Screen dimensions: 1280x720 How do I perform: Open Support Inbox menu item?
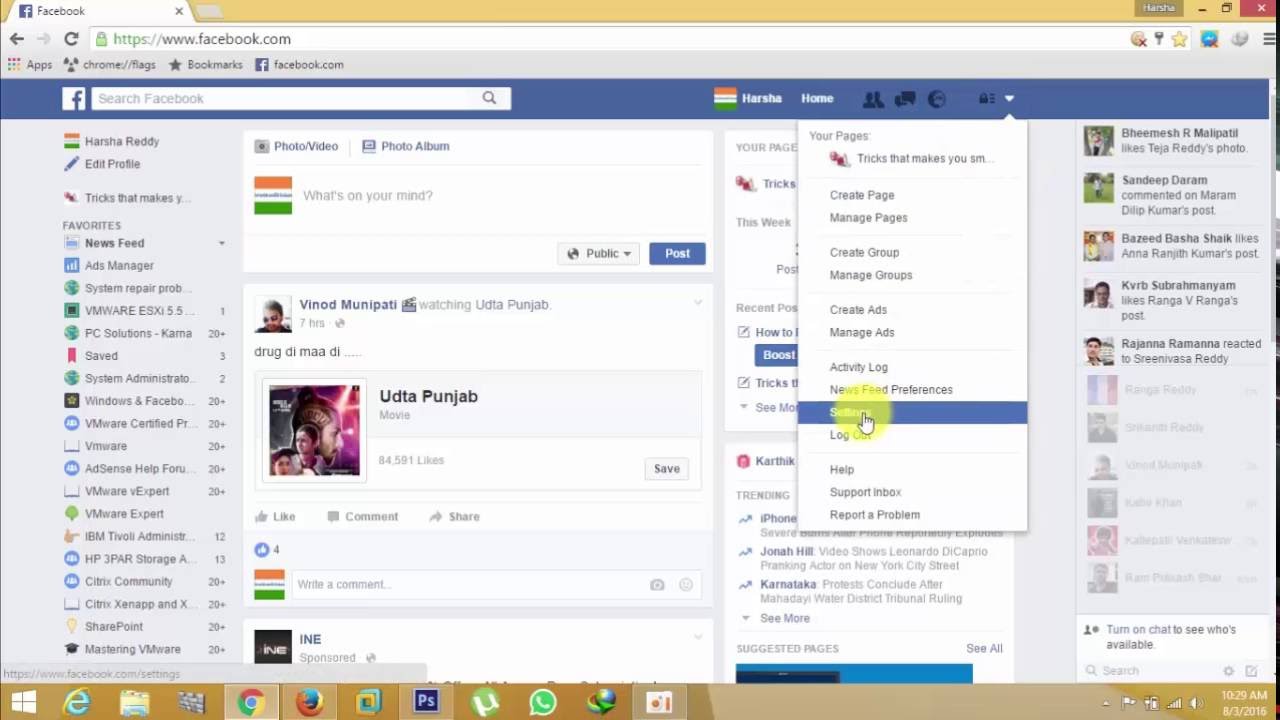[x=865, y=492]
